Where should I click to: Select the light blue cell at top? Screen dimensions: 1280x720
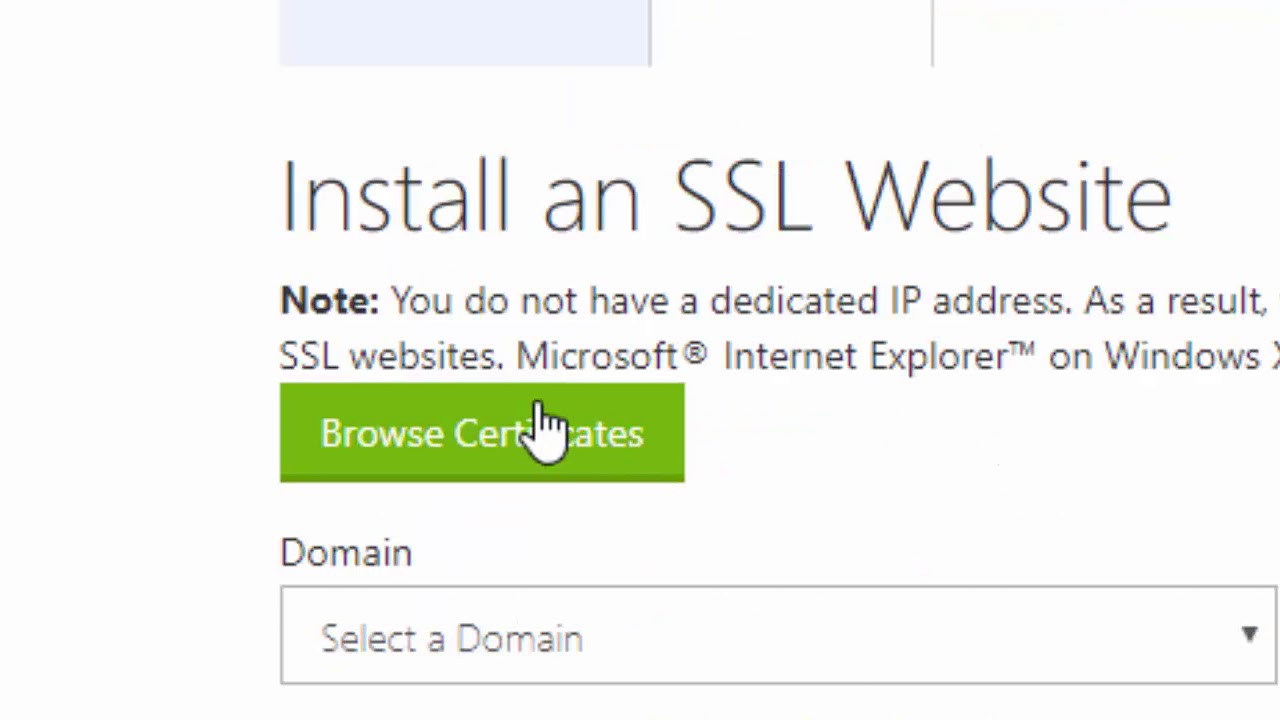(465, 32)
